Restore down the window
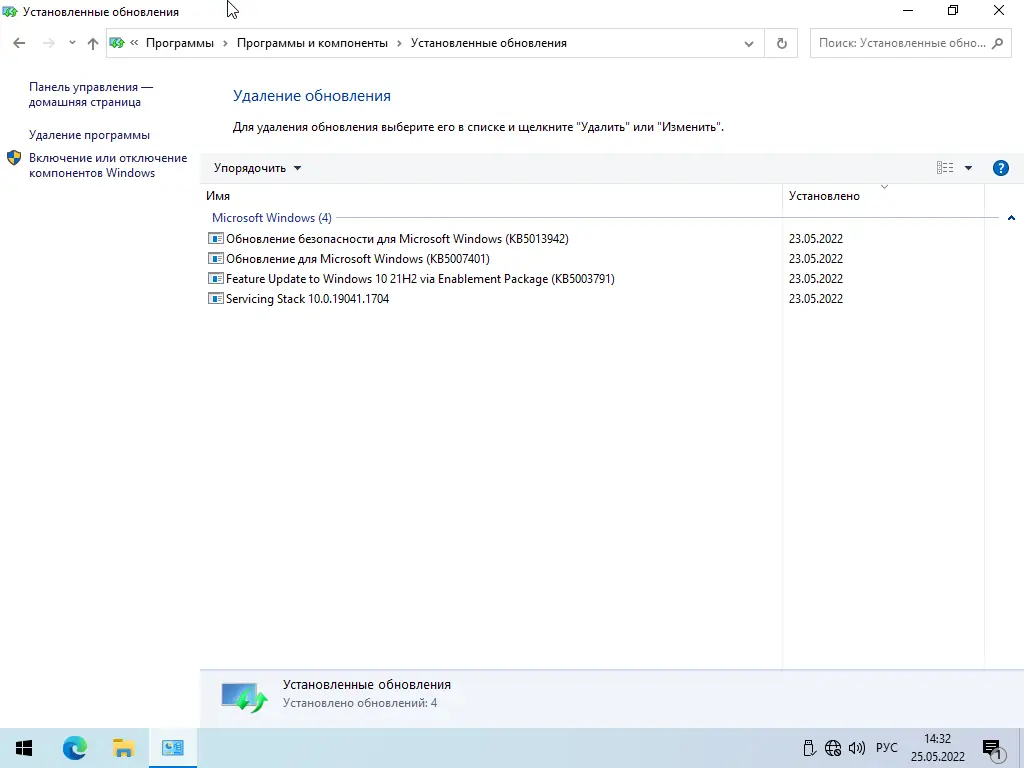This screenshot has width=1024, height=768. pos(953,11)
